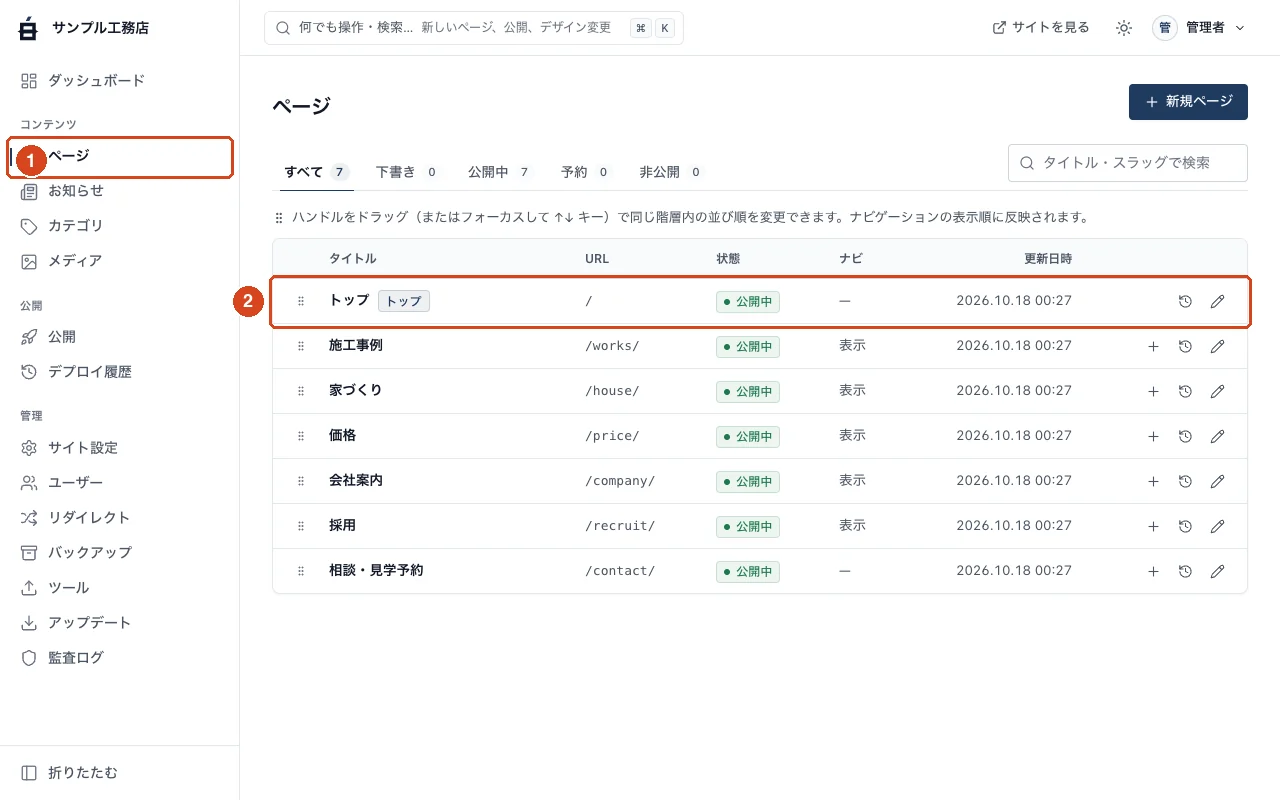Toggle the light/dark theme sun icon
Screen dimensions: 1280x800
click(x=1124, y=28)
